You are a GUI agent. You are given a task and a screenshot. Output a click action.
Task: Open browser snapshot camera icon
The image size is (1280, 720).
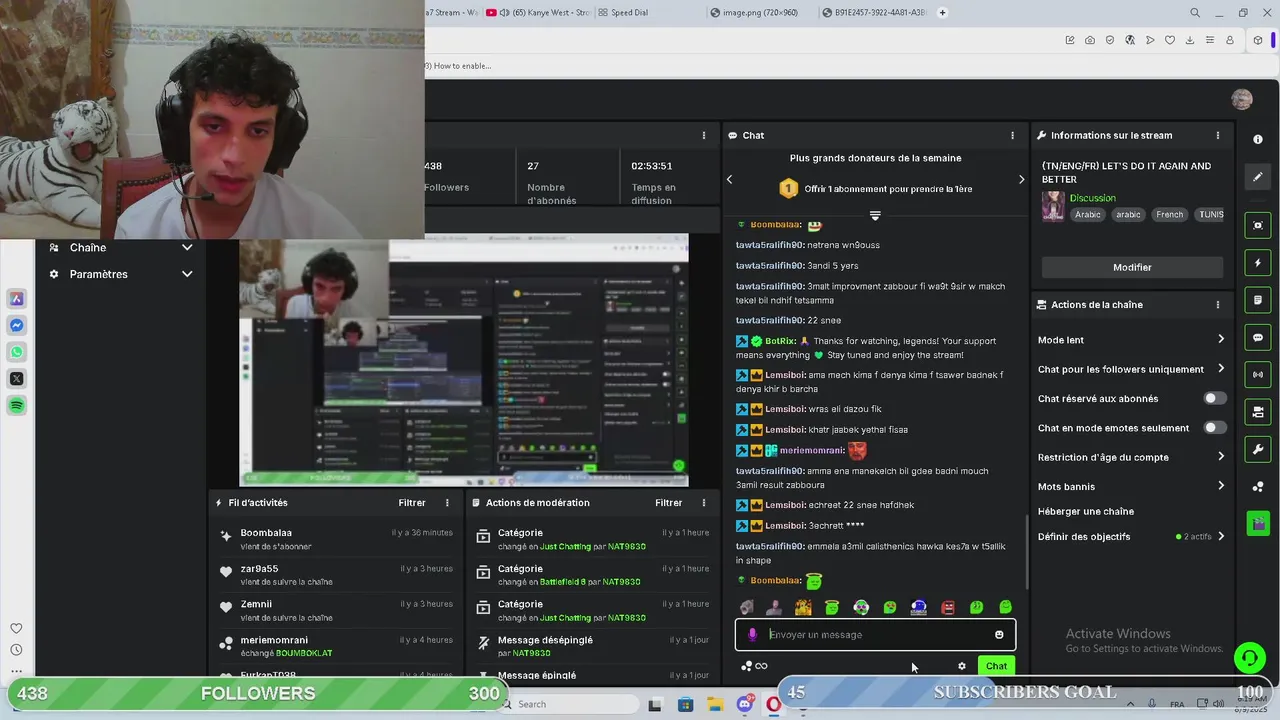(1089, 40)
